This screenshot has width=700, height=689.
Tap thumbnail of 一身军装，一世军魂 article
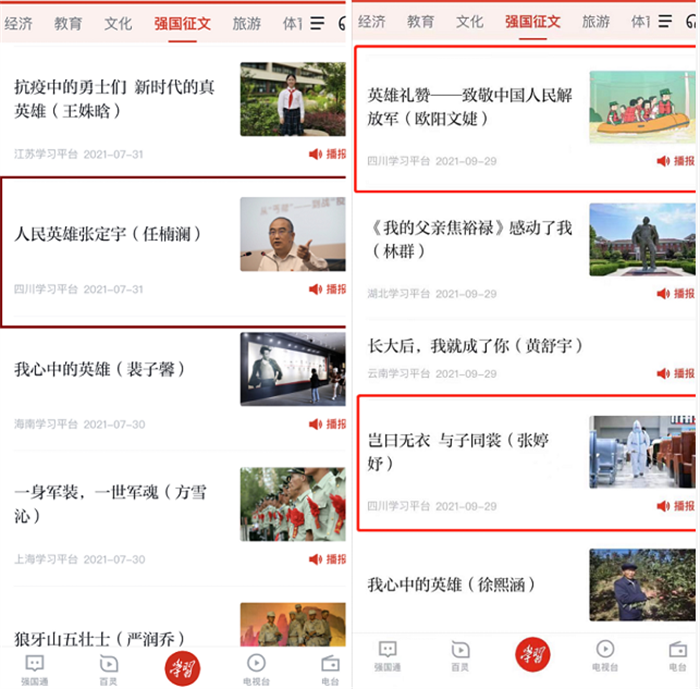click(x=292, y=505)
